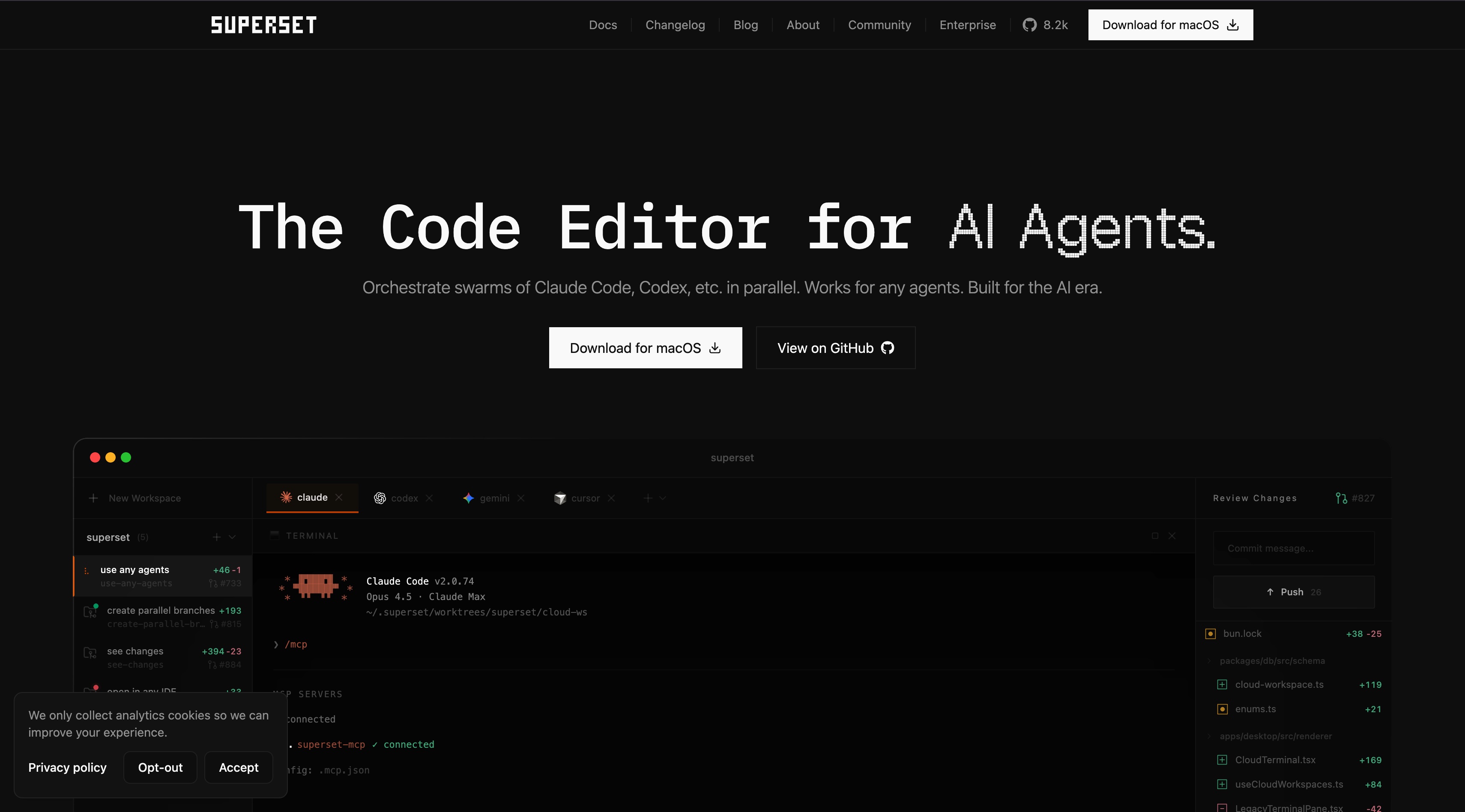The image size is (1465, 812).
Task: Click the Gemini star icon on gemini tab
Action: pyautogui.click(x=469, y=498)
